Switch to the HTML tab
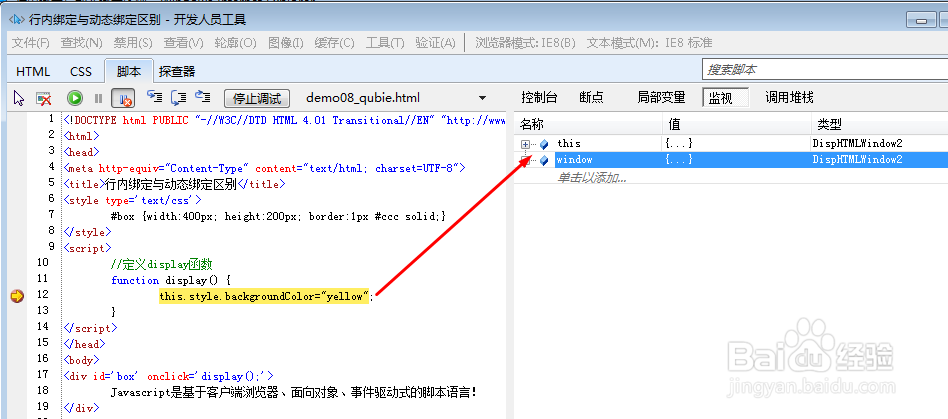Image resolution: width=948 pixels, height=419 pixels. tap(33, 71)
